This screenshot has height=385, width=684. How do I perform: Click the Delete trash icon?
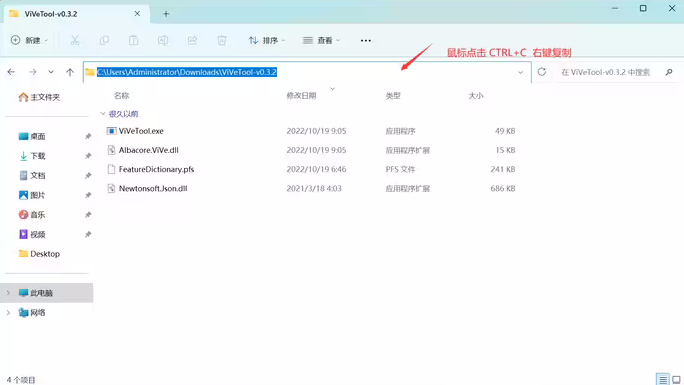tap(222, 40)
